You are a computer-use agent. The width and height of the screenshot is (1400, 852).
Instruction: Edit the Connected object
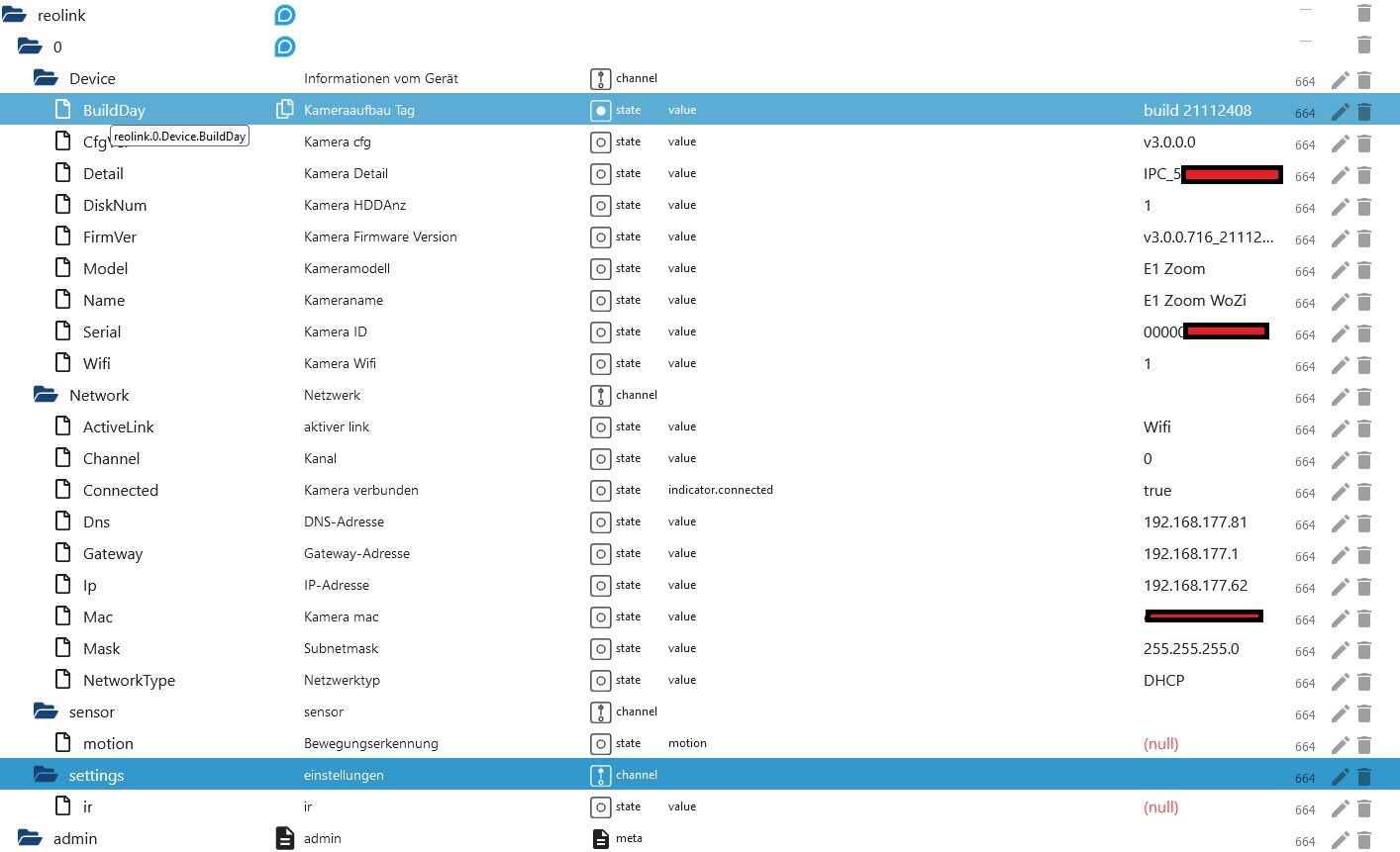(x=1340, y=492)
